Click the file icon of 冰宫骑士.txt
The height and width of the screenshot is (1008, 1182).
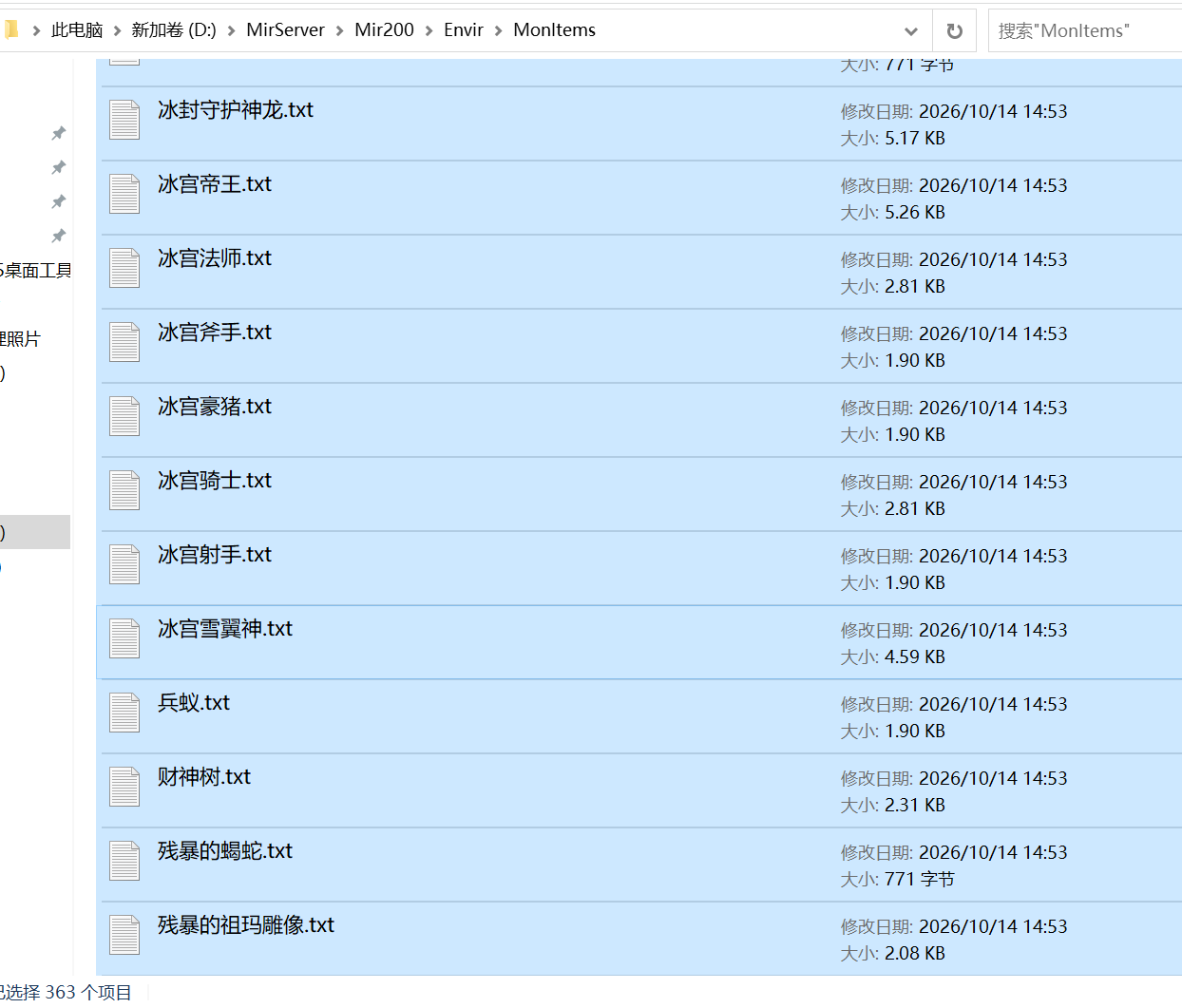(x=124, y=491)
